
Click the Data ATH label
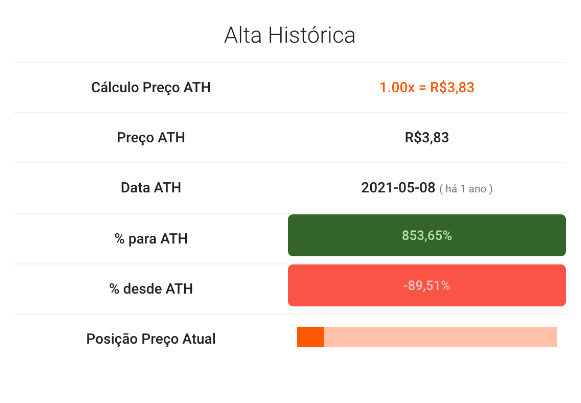tap(151, 188)
